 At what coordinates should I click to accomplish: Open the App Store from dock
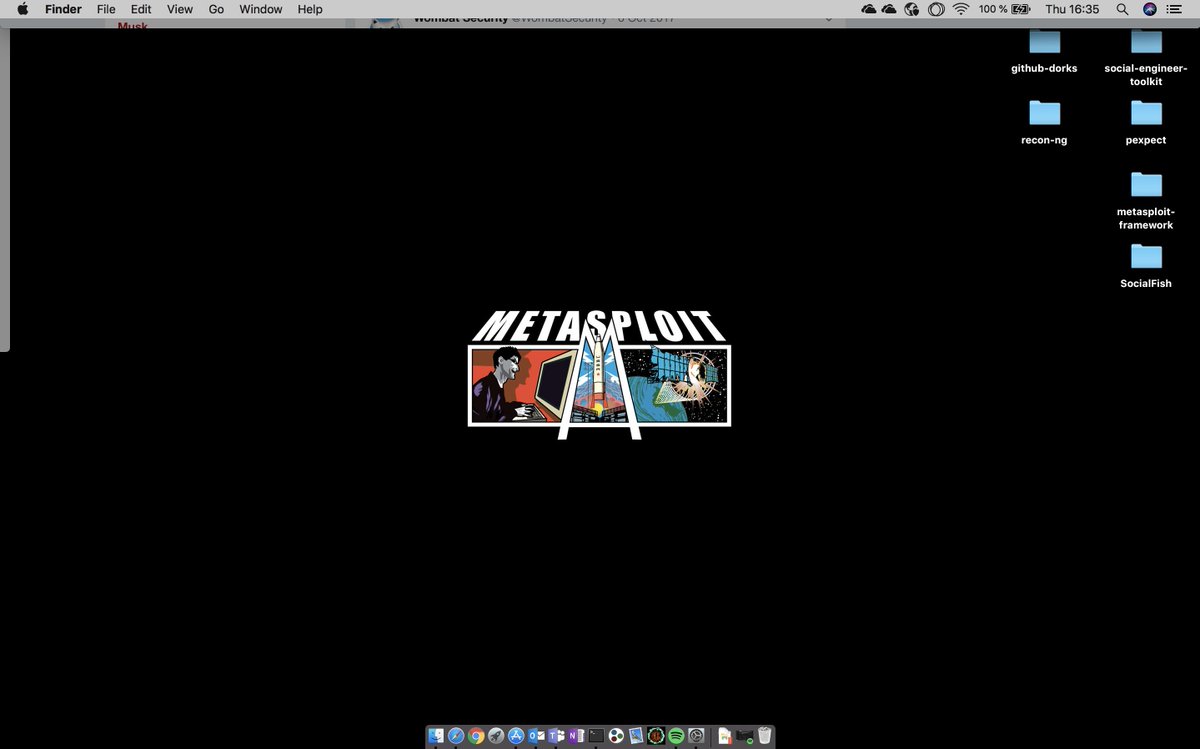click(x=516, y=736)
